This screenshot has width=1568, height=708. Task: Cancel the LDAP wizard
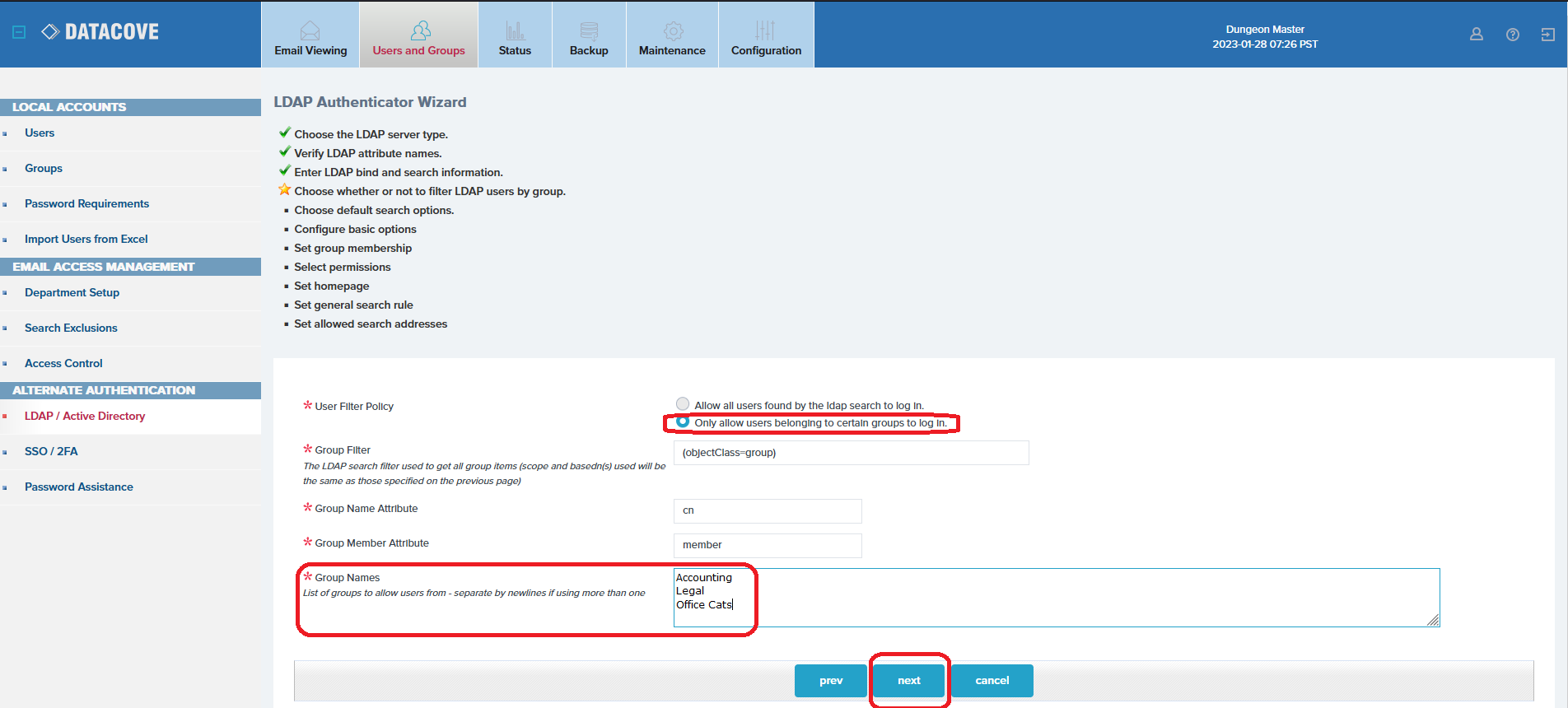(992, 681)
